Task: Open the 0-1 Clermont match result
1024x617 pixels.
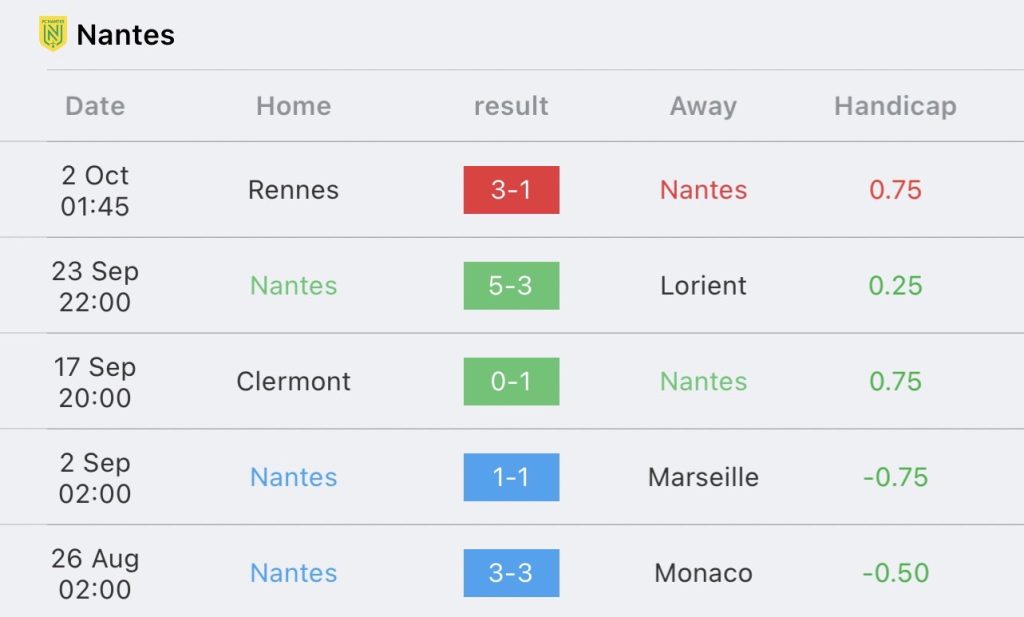Action: tap(511, 381)
